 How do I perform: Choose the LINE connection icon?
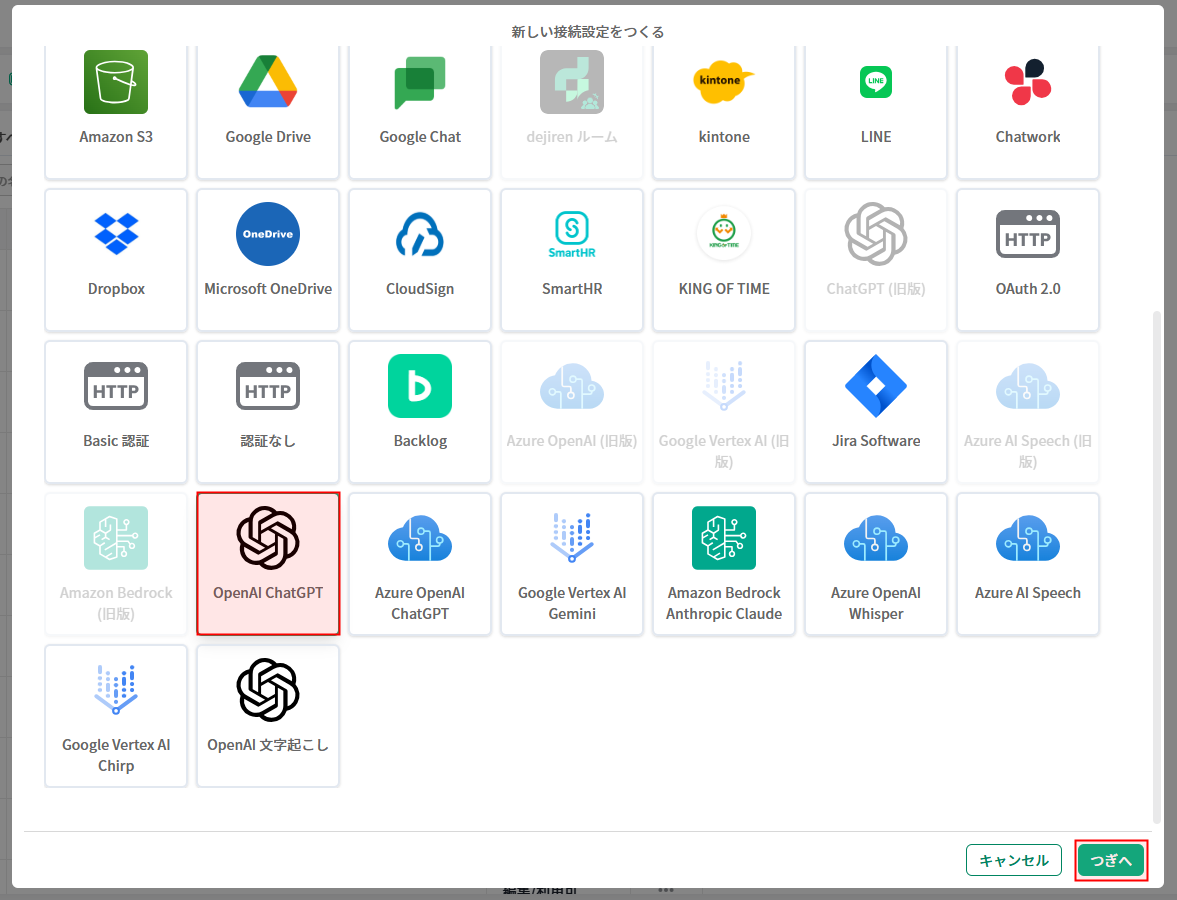point(876,82)
